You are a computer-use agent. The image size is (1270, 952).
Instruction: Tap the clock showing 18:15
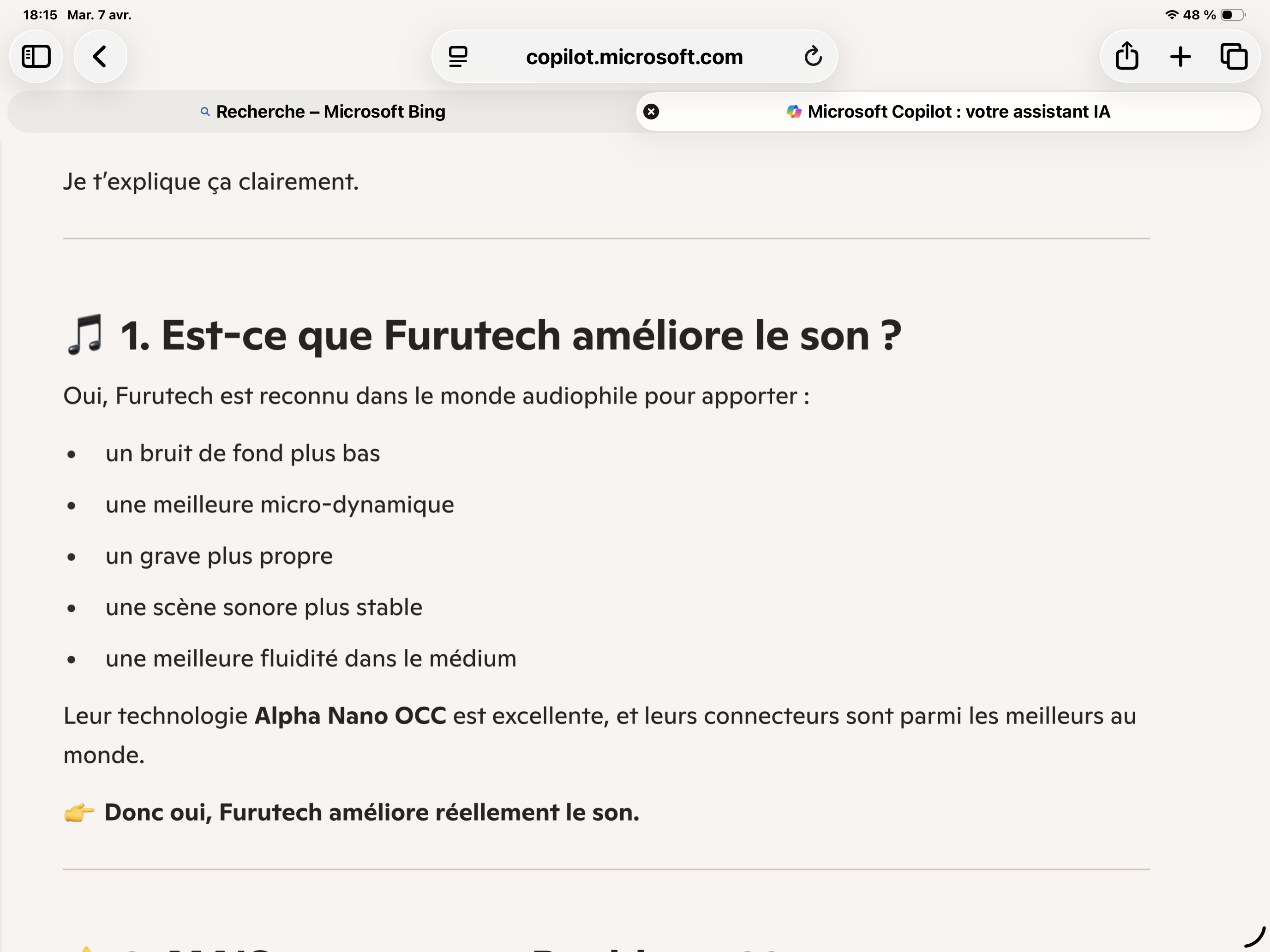[x=40, y=15]
